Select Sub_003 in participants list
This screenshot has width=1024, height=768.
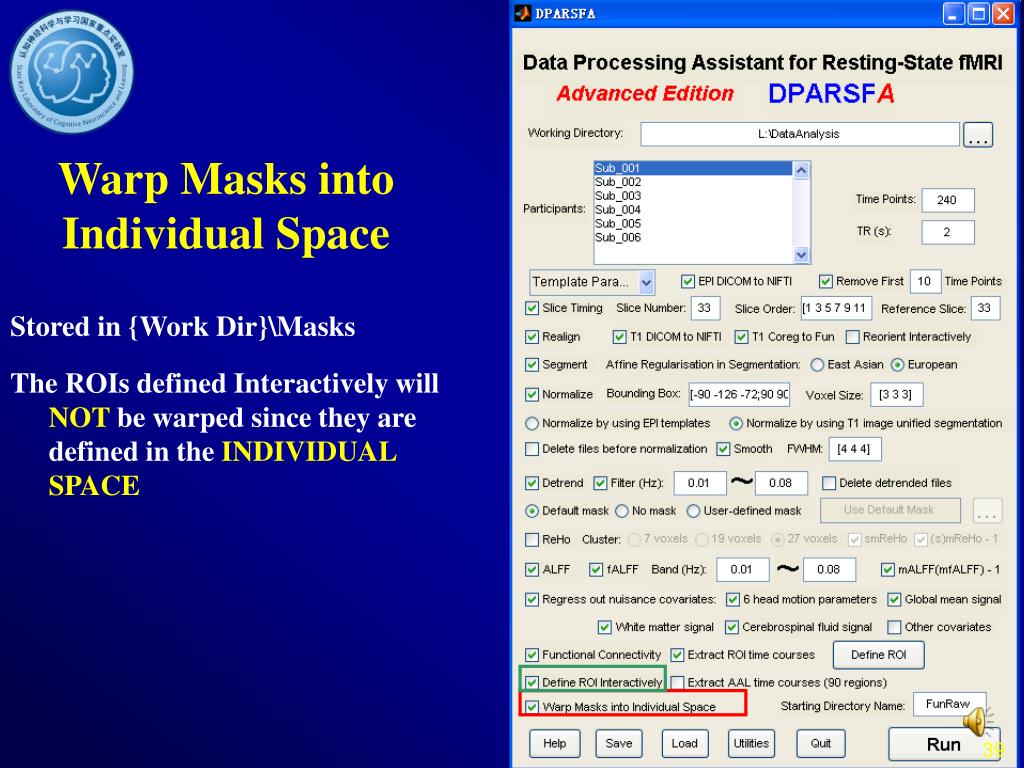coord(694,195)
